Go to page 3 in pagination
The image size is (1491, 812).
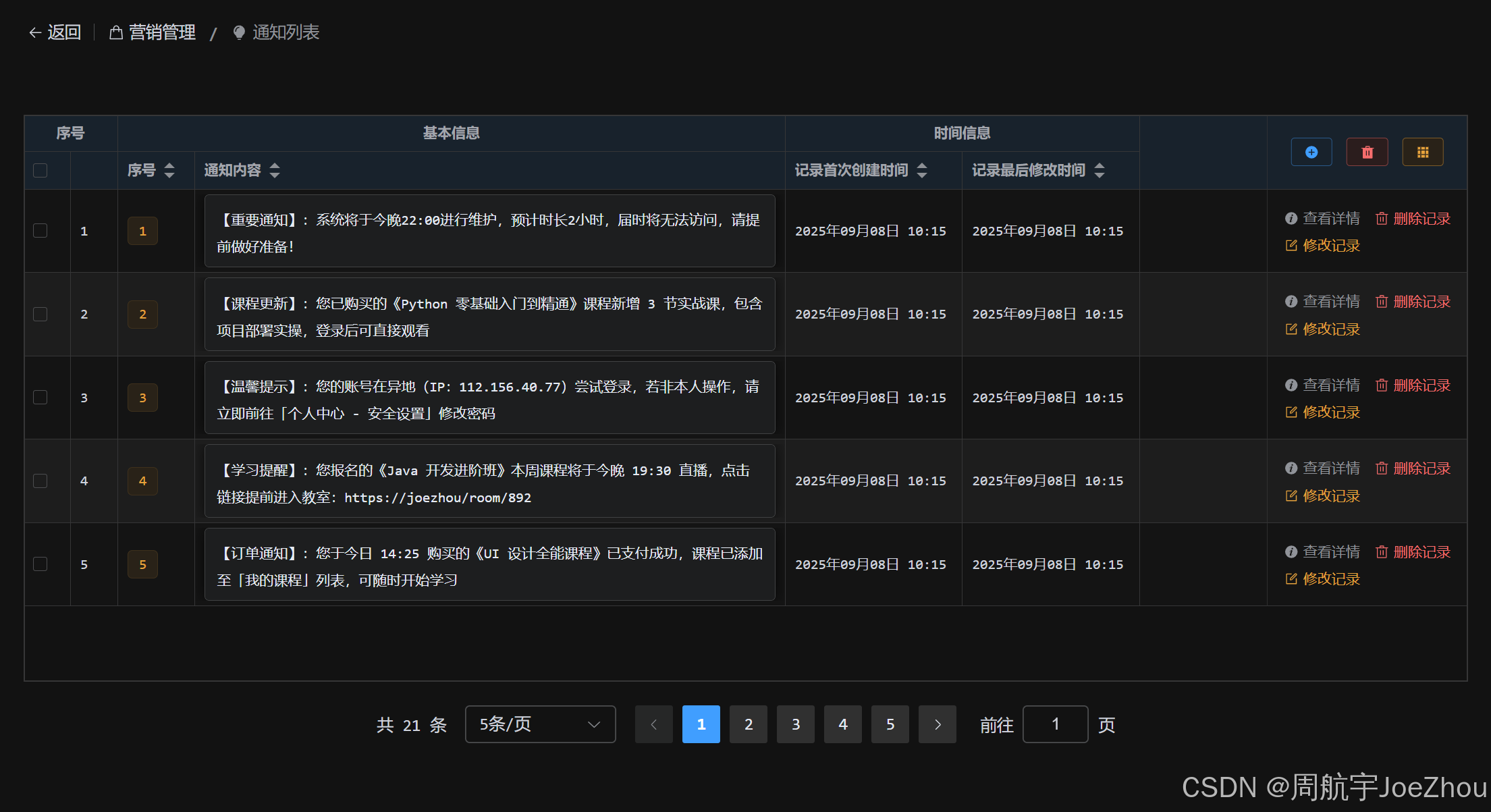point(796,724)
